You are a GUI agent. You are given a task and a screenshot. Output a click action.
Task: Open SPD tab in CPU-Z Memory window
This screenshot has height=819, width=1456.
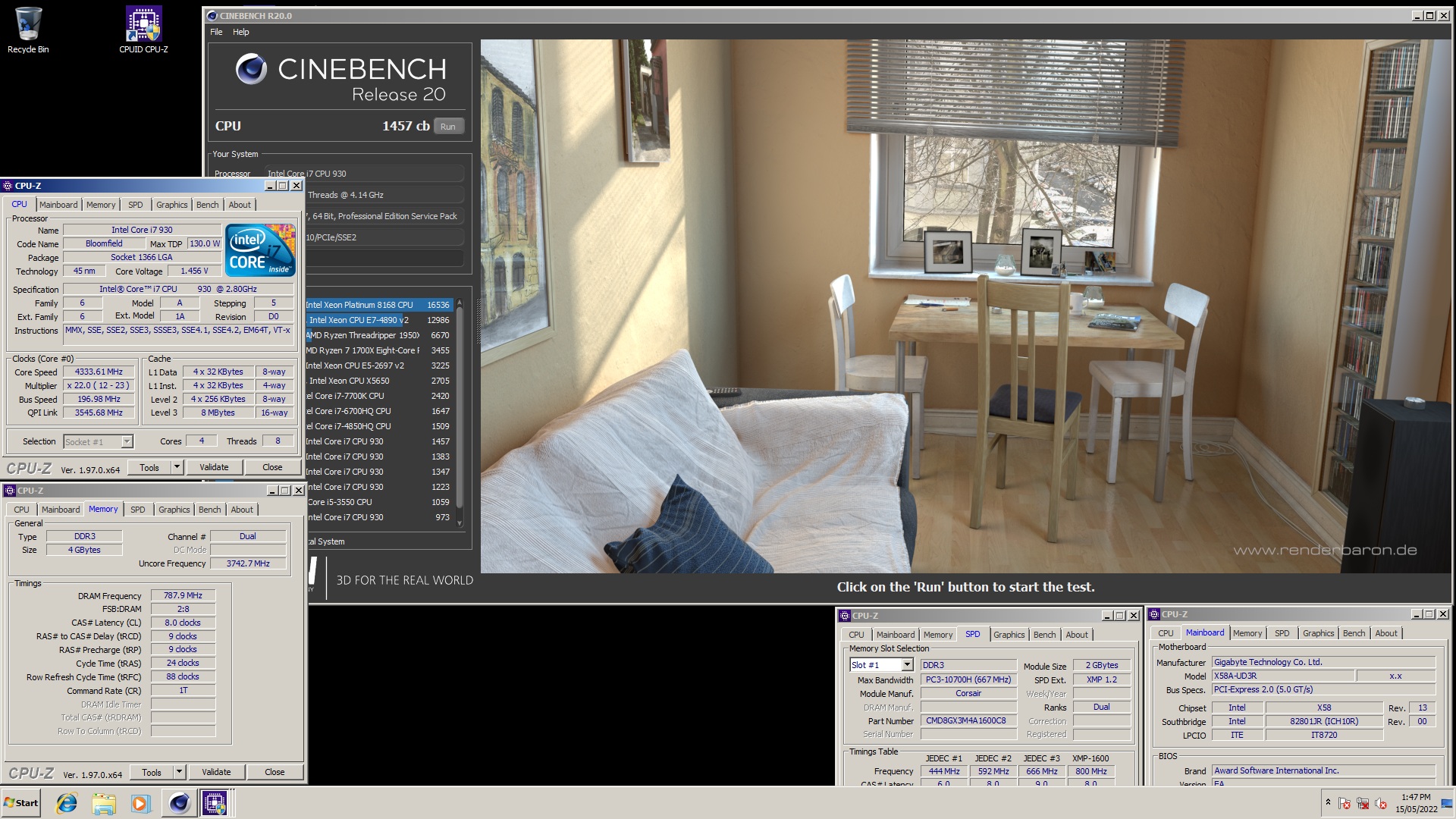[137, 510]
